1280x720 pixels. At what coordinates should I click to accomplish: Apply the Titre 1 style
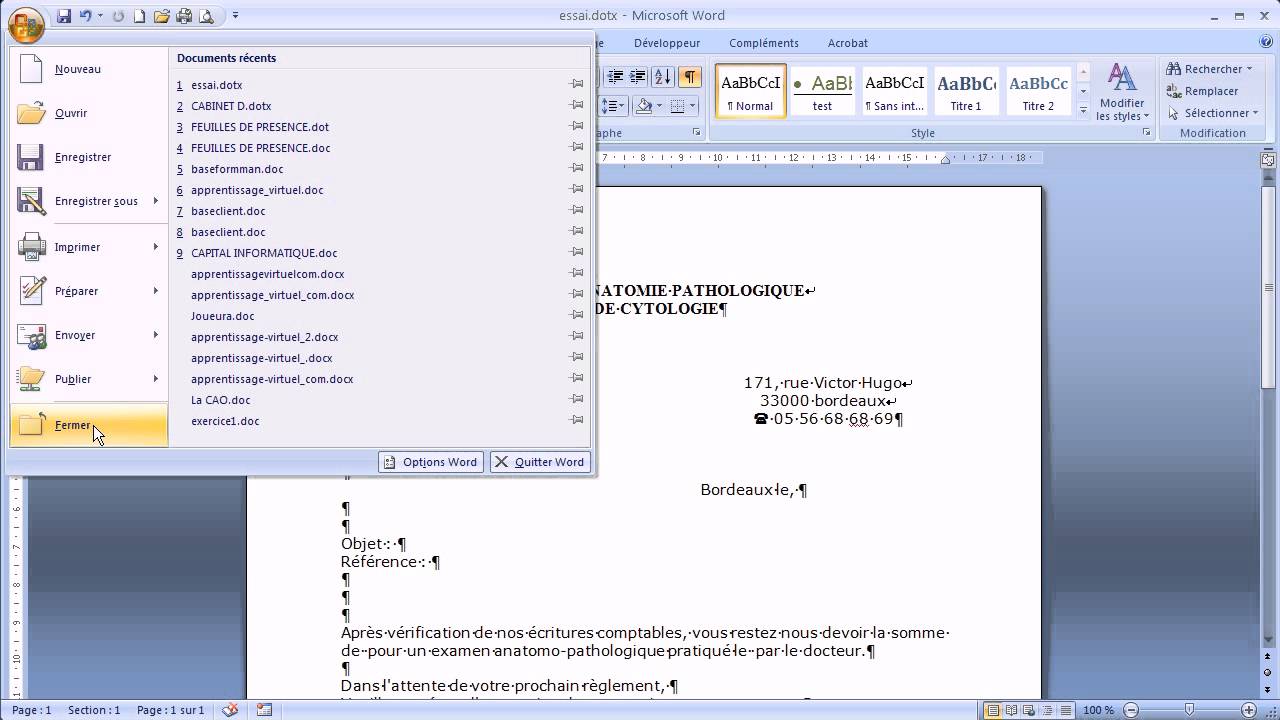[966, 92]
